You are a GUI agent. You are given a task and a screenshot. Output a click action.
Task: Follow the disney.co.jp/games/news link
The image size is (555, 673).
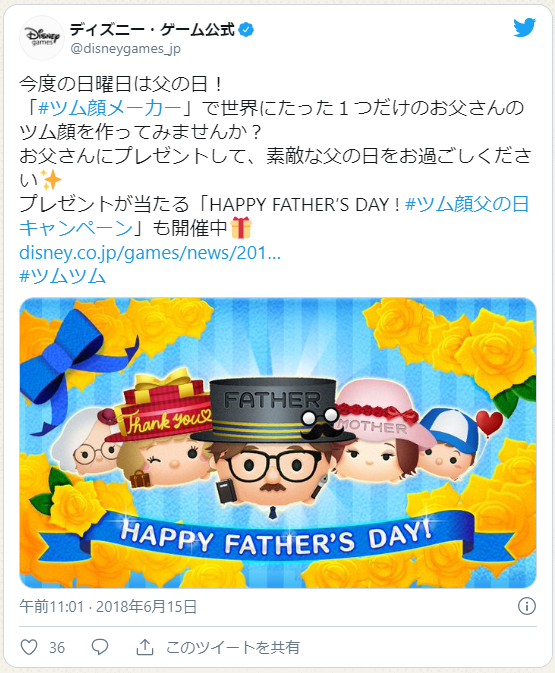click(150, 253)
